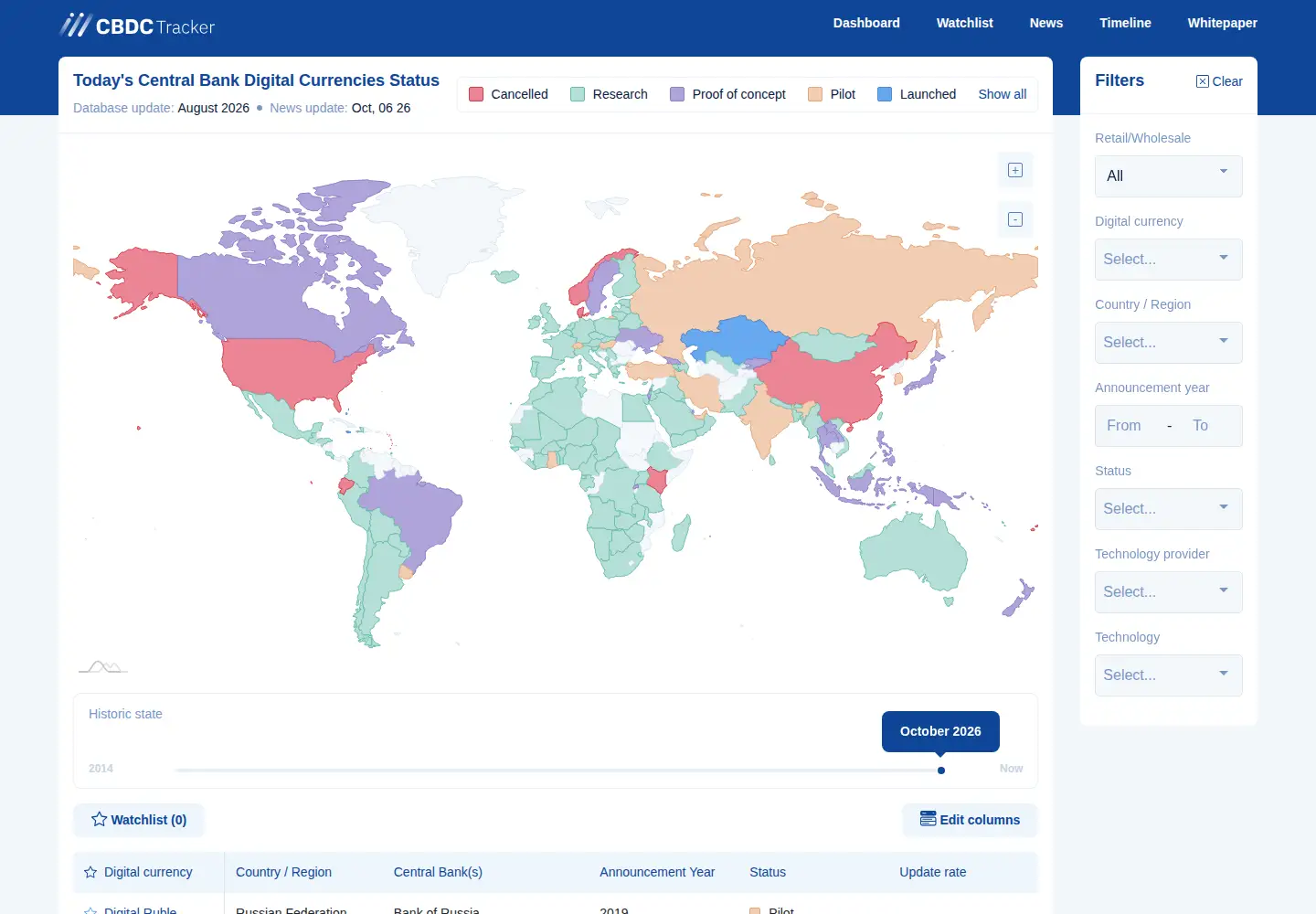Click the Historic state slider handle
The height and width of the screenshot is (914, 1316).
(x=941, y=771)
